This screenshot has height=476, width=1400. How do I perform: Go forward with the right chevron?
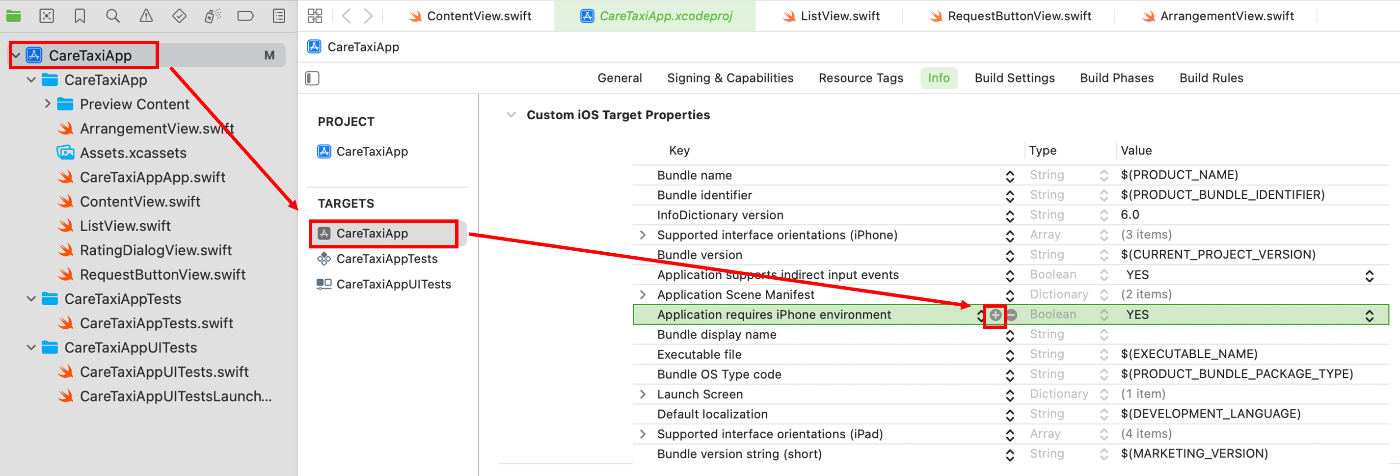point(369,16)
